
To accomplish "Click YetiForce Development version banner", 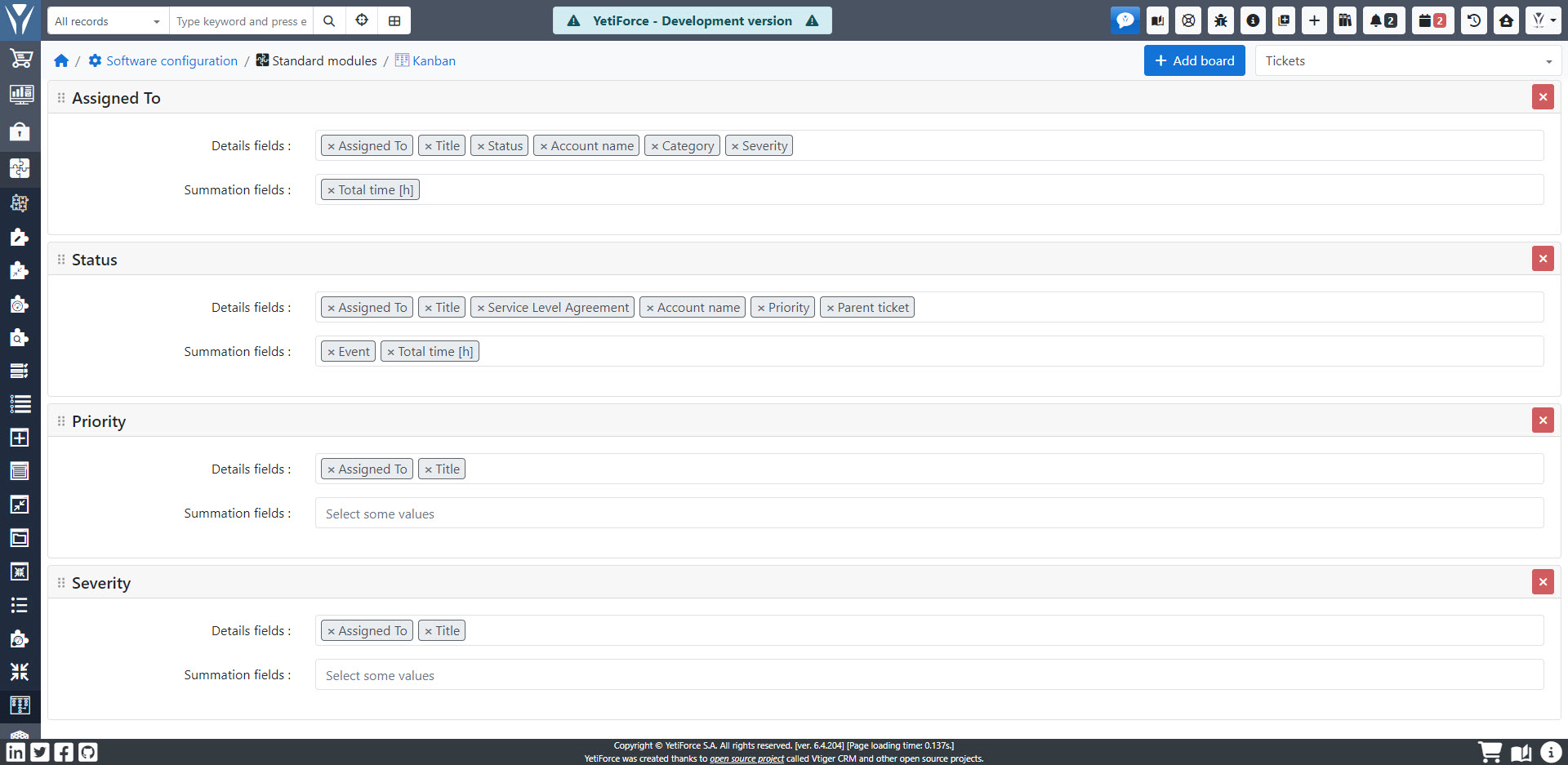I will [693, 20].
